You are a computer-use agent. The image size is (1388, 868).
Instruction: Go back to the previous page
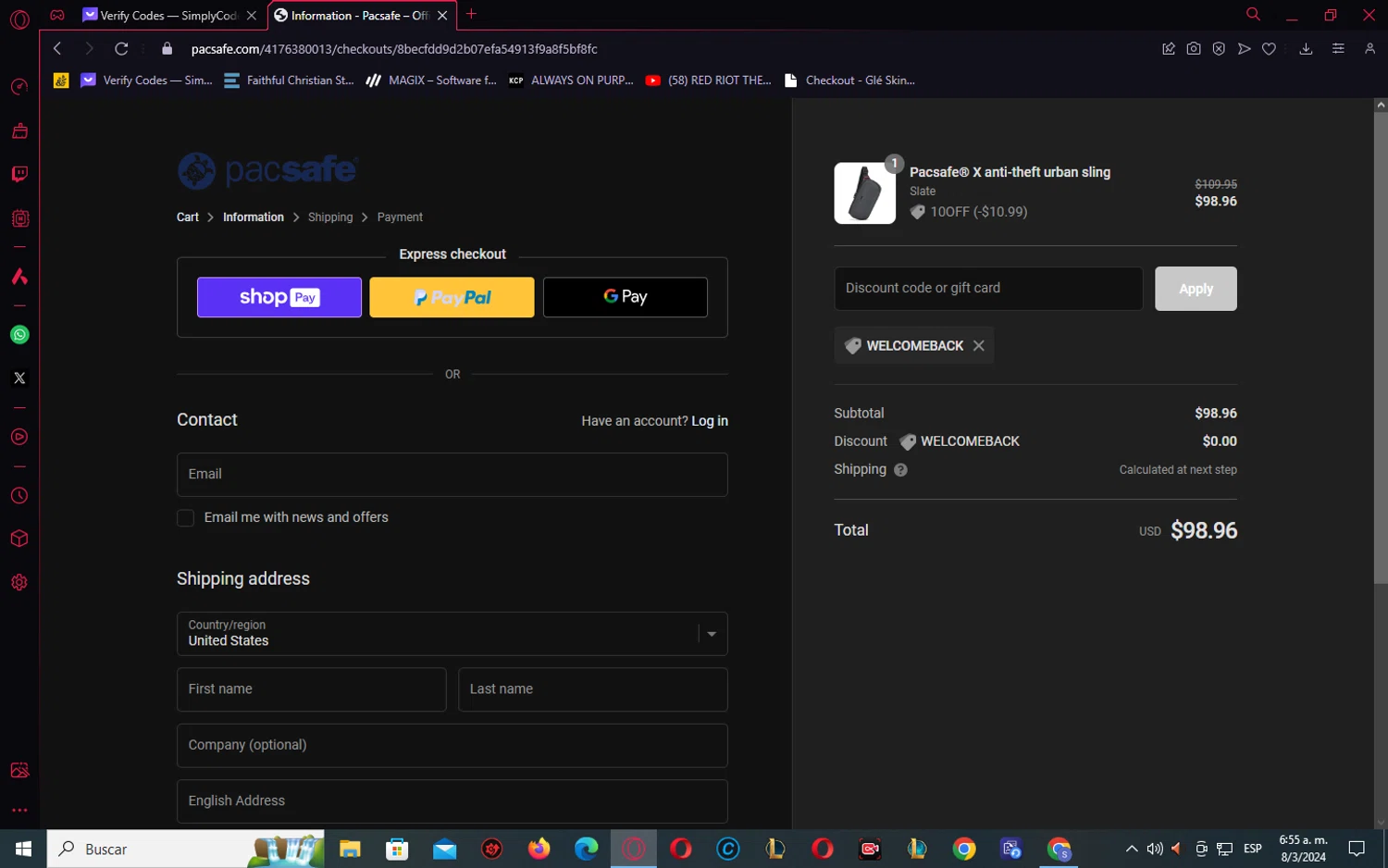click(x=57, y=48)
